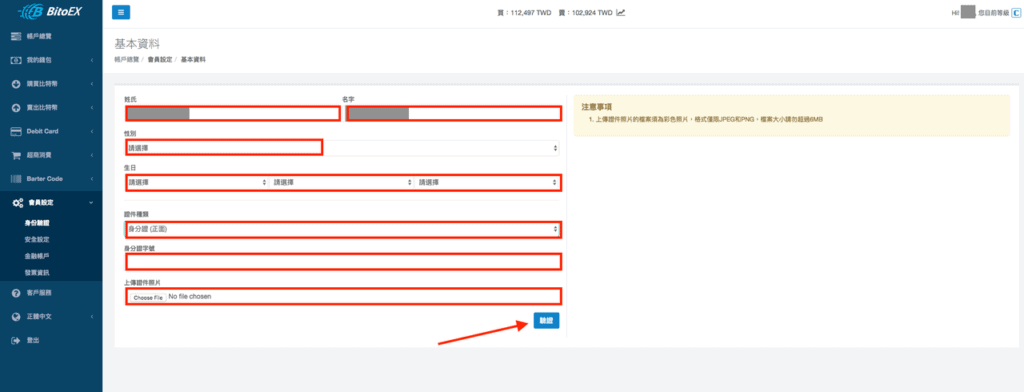The height and width of the screenshot is (392, 1024).
Task: Open the third 生日 birthday dropdown
Action: [487, 182]
